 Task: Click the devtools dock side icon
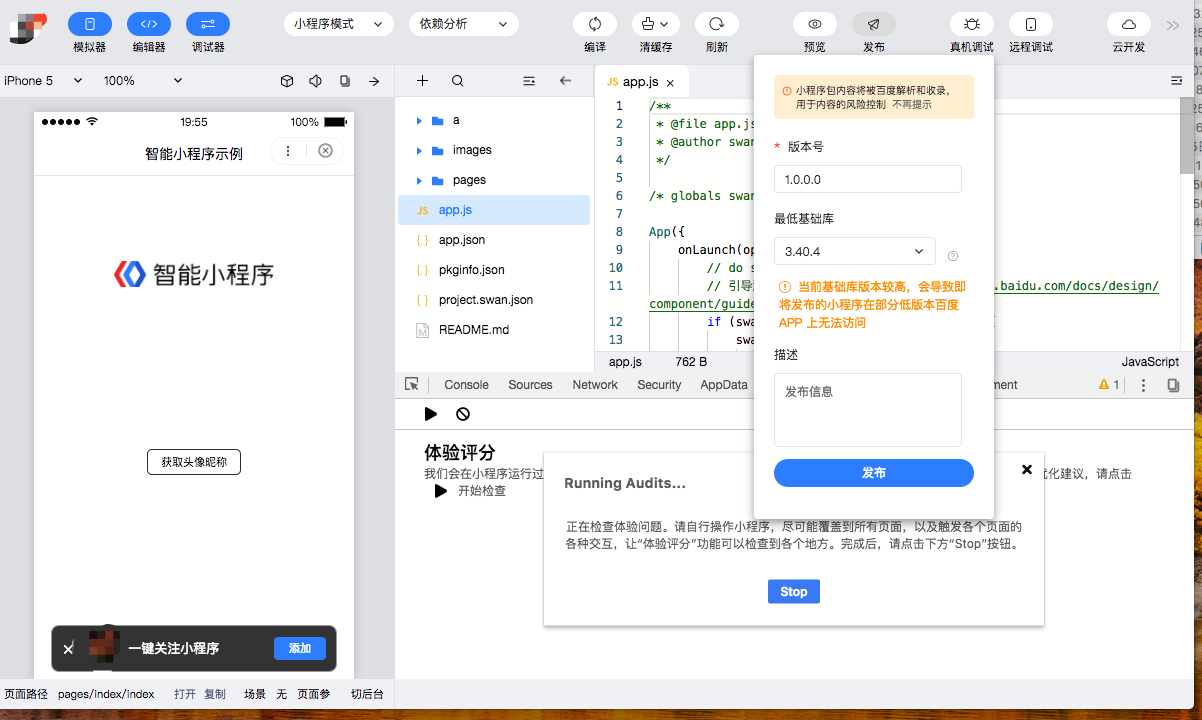(1174, 384)
